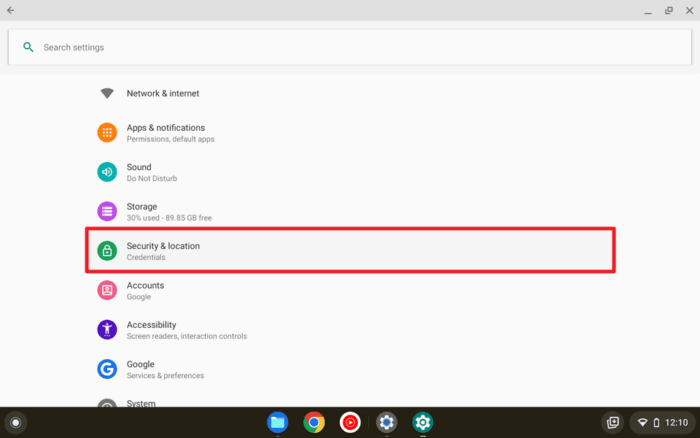Open Security & location
Viewport: 700px width, 438px height.
(x=350, y=250)
